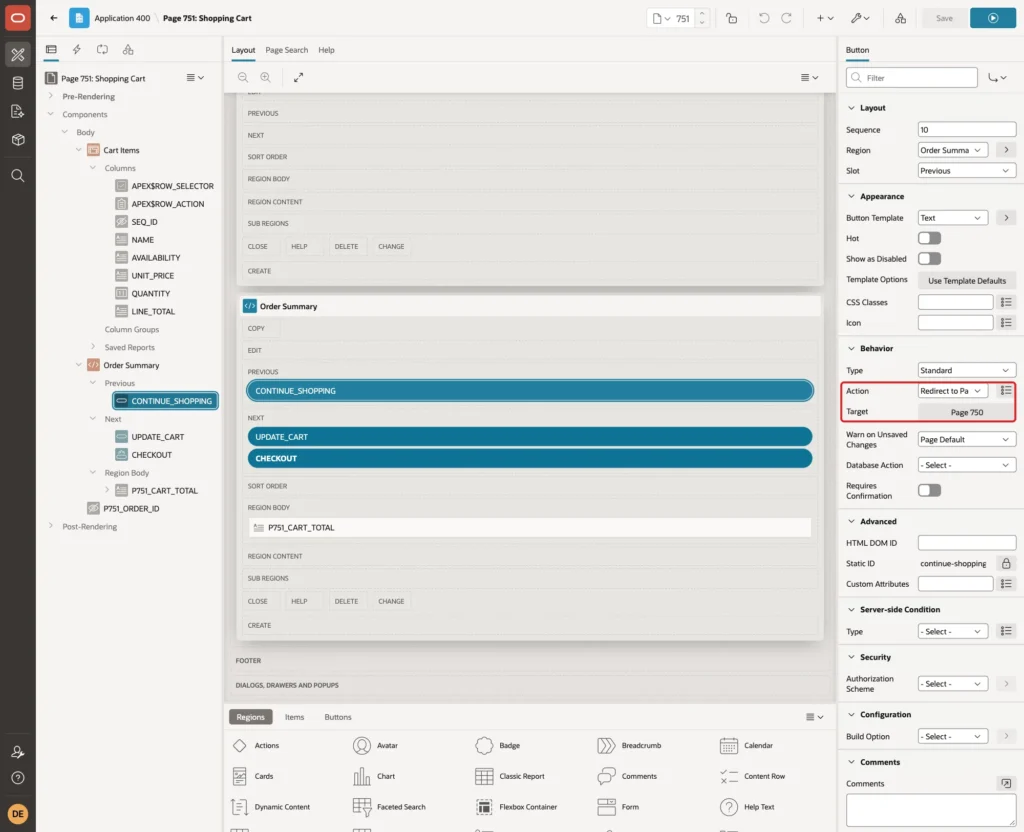This screenshot has height=832, width=1024.
Task: Open the Shared Components icon in toolbar
Action: (901, 18)
